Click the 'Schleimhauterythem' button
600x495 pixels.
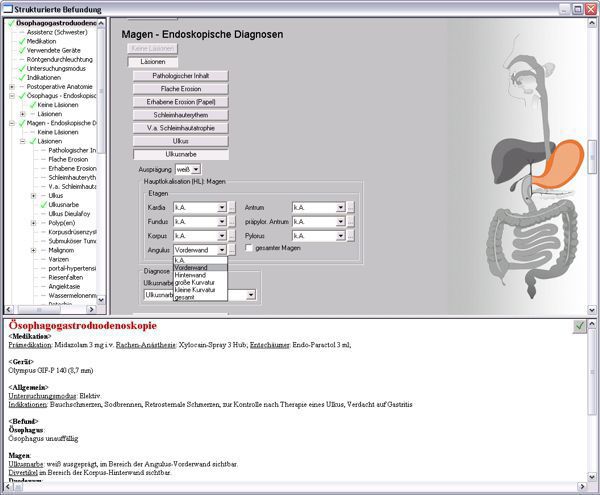[x=180, y=115]
